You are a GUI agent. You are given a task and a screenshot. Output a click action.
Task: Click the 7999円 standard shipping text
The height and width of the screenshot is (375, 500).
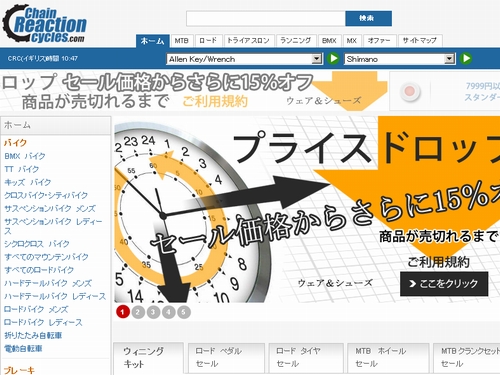[482, 91]
